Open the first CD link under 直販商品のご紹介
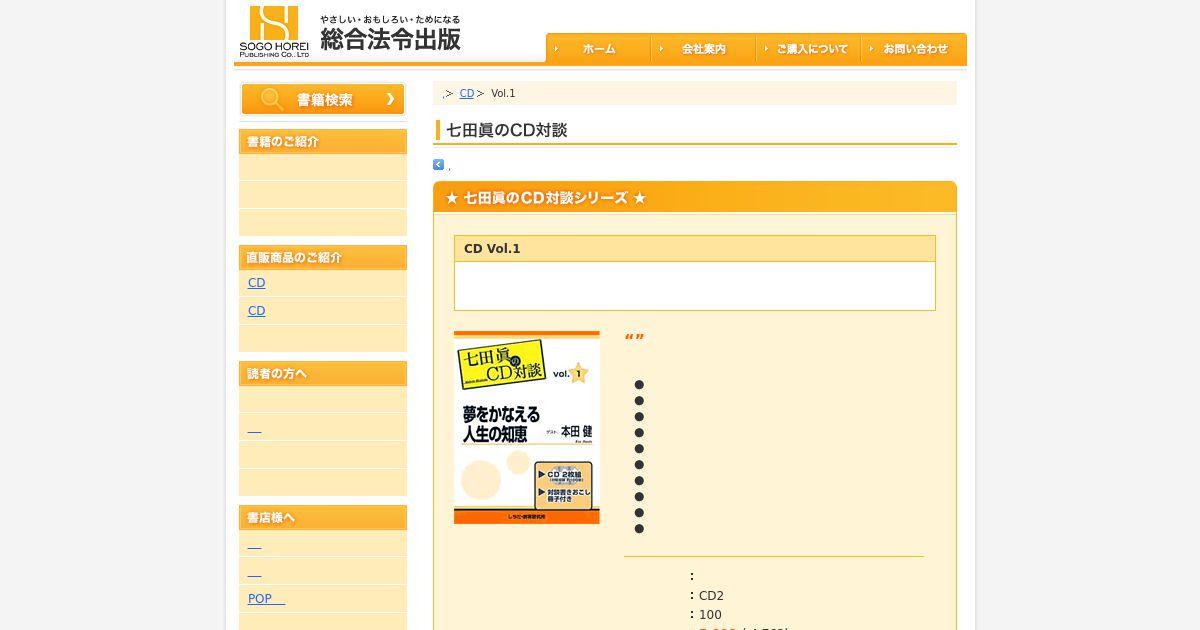The image size is (1200, 630). click(x=256, y=283)
